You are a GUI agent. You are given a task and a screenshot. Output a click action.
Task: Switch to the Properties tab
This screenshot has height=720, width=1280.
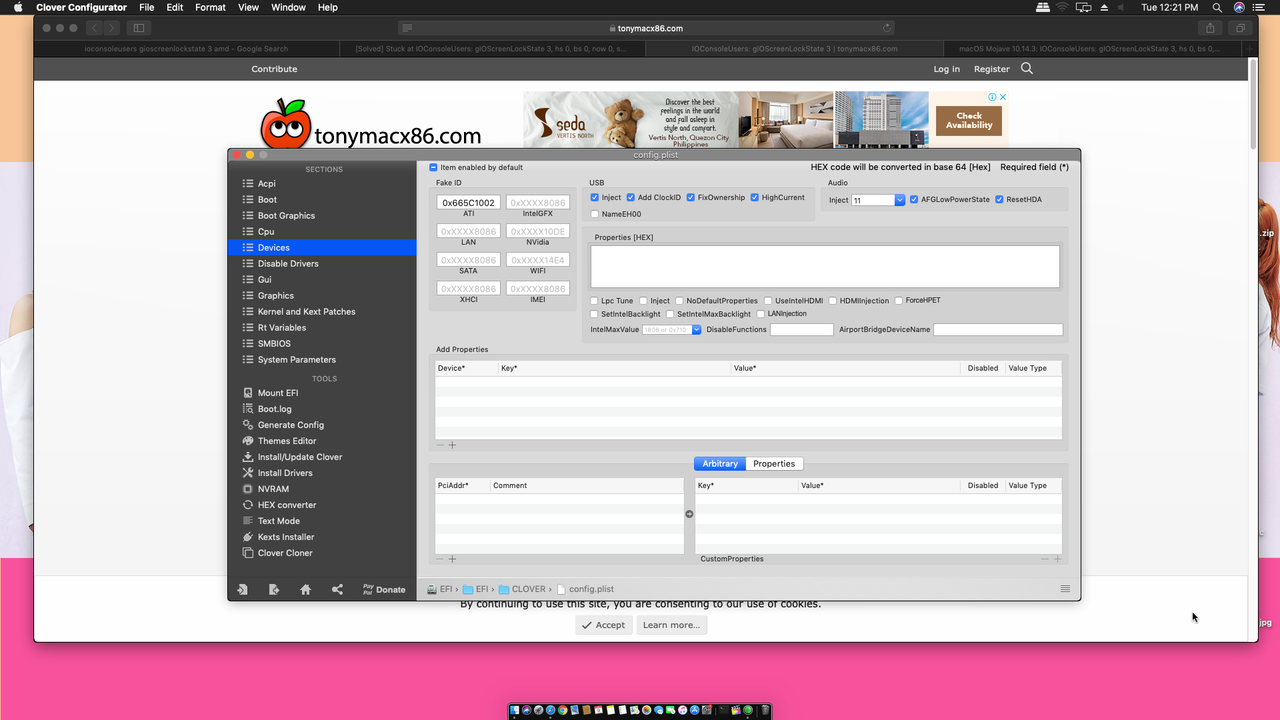pyautogui.click(x=774, y=463)
